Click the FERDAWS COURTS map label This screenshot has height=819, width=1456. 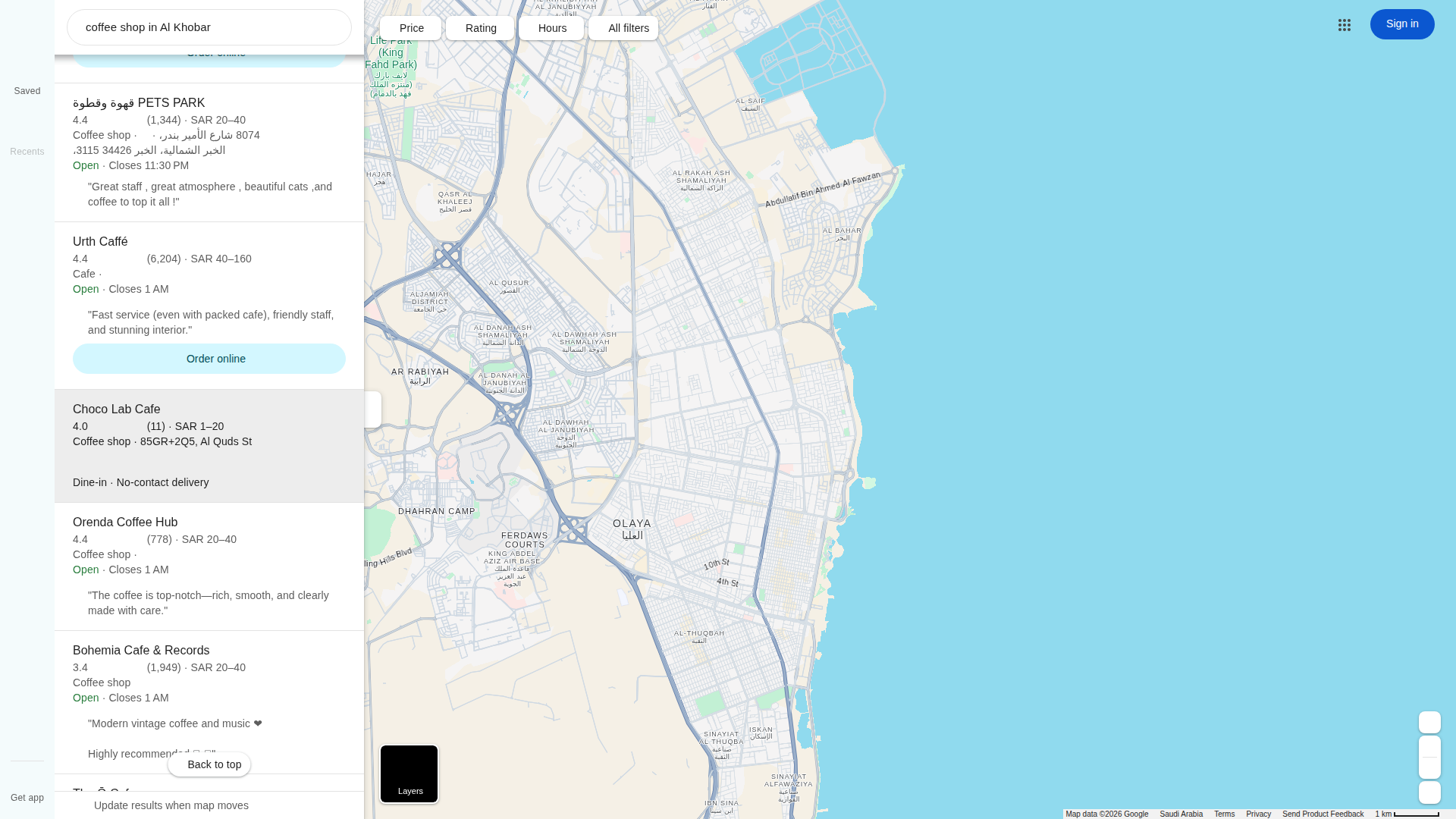click(525, 540)
